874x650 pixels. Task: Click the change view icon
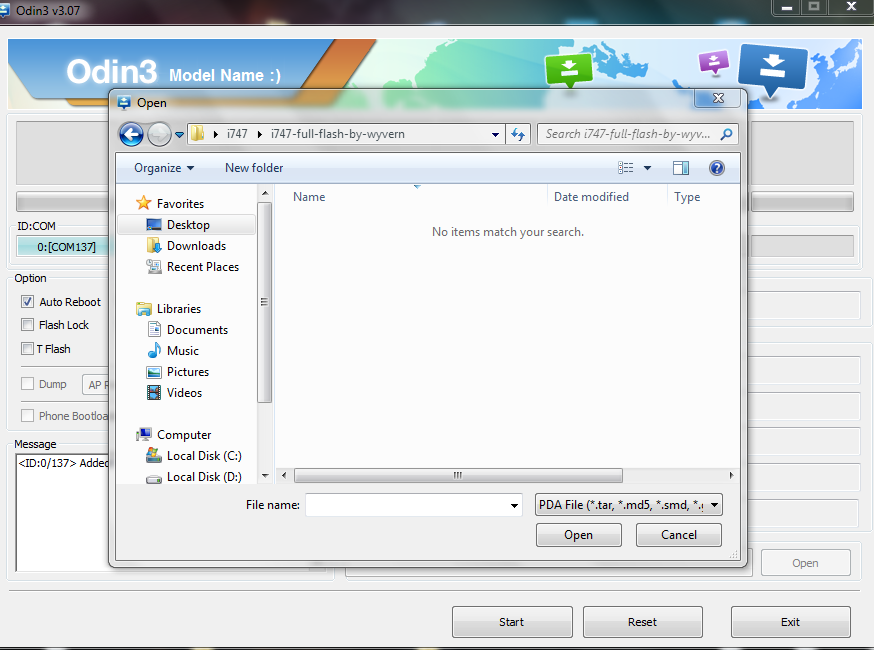tap(625, 168)
